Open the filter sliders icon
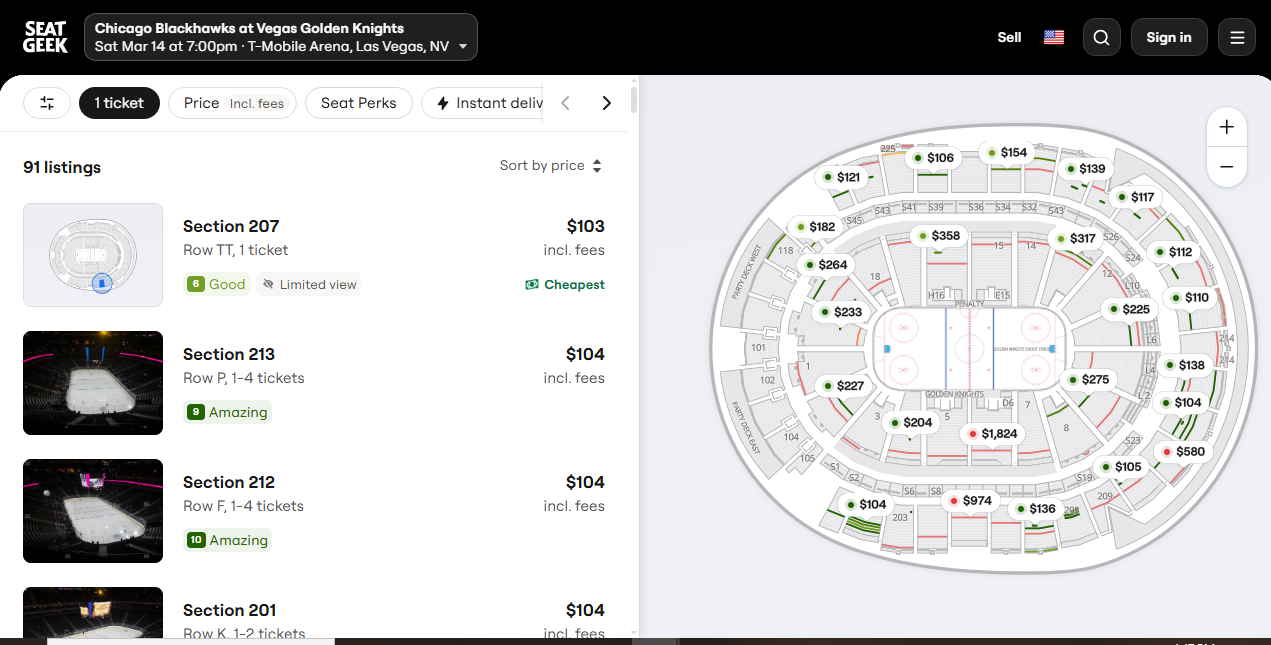This screenshot has height=645, width=1271. click(47, 103)
